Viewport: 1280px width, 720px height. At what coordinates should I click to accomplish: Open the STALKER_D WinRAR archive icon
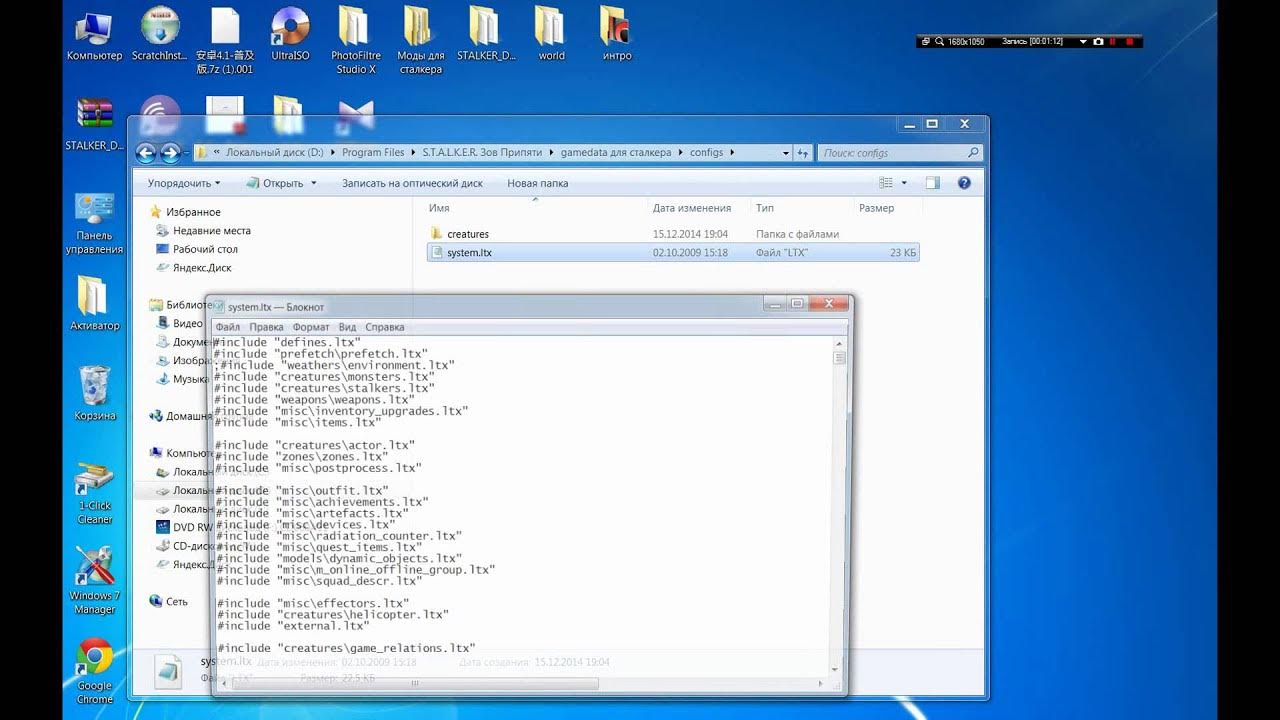click(x=95, y=123)
